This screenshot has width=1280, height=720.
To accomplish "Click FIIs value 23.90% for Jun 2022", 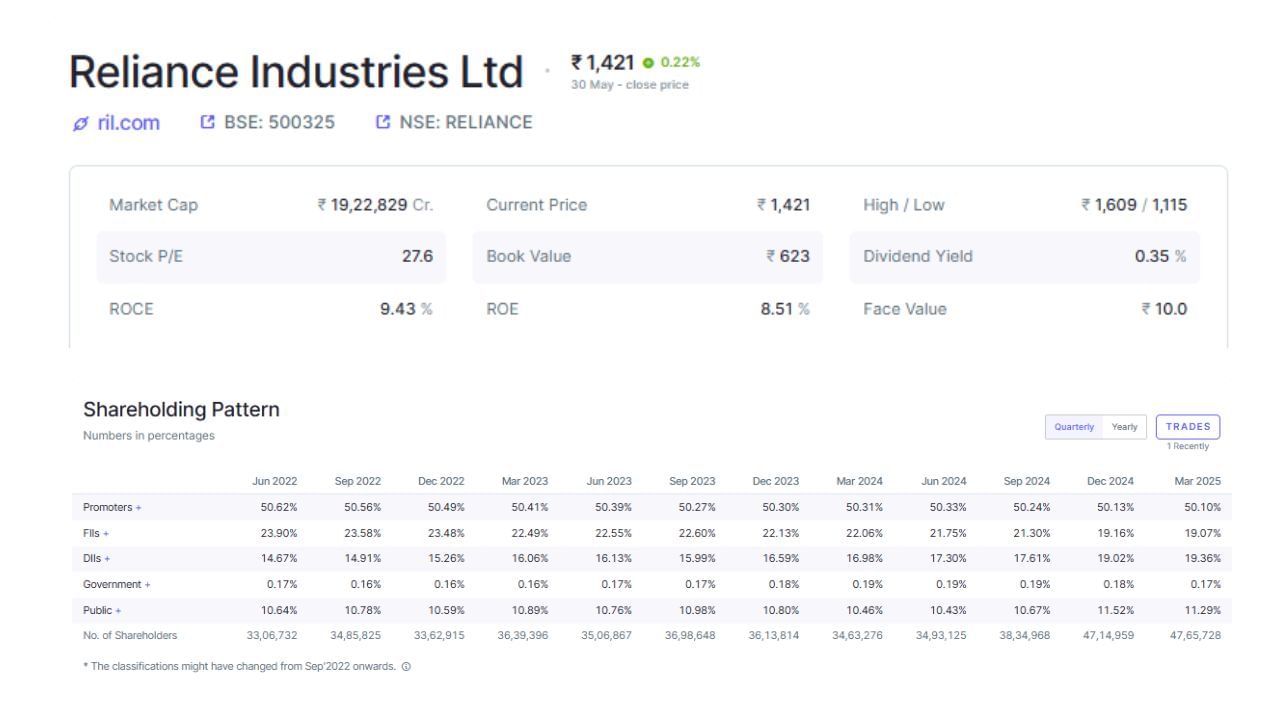I will pos(279,533).
